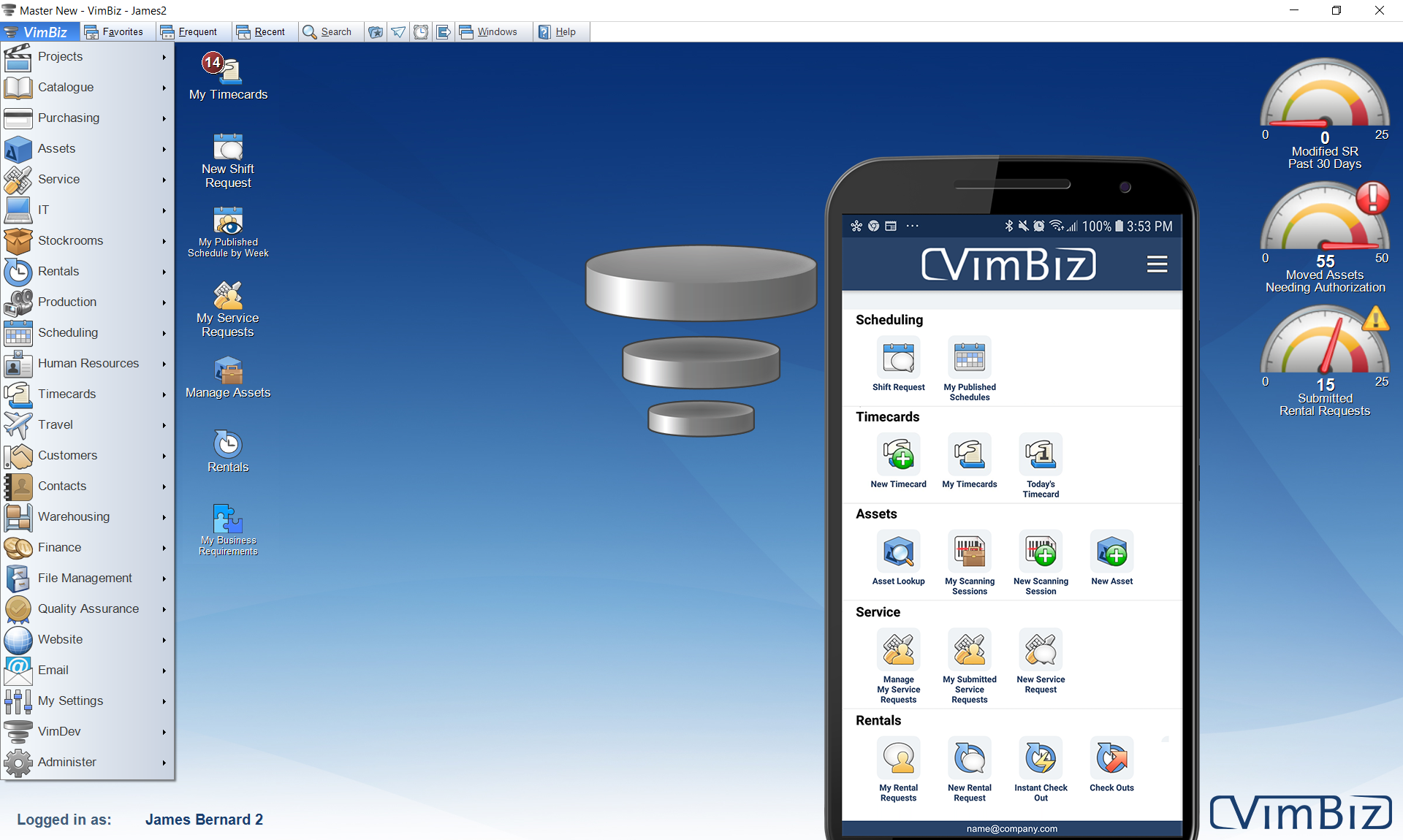The width and height of the screenshot is (1403, 840).
Task: Select the New Scanning Session icon
Action: coord(1040,553)
